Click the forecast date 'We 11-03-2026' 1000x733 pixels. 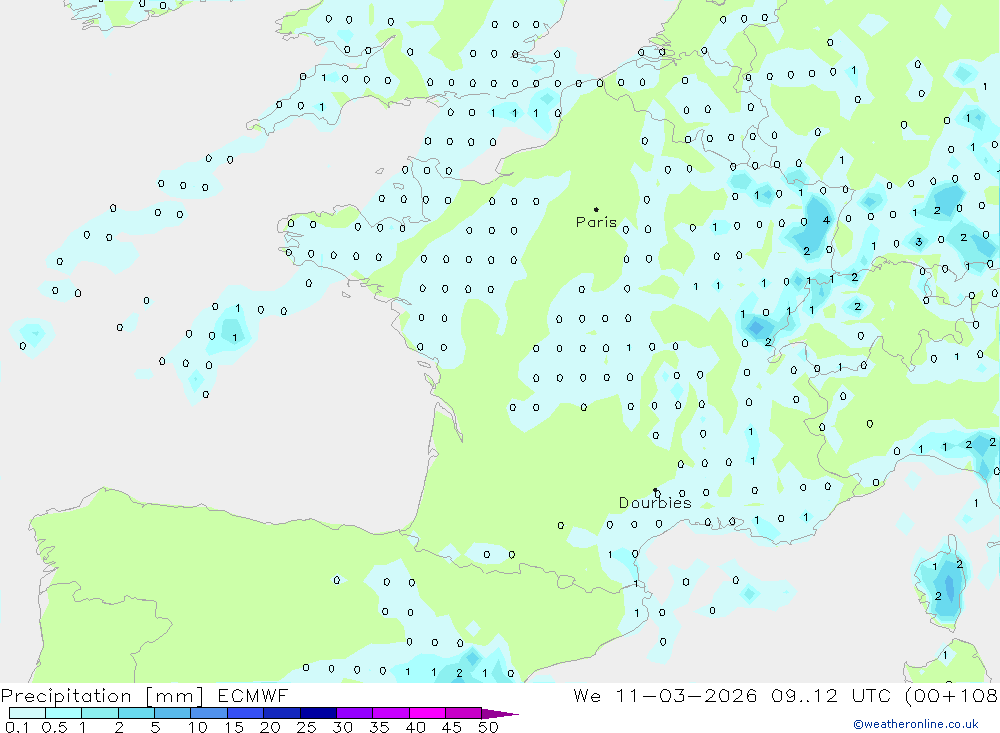tap(665, 695)
